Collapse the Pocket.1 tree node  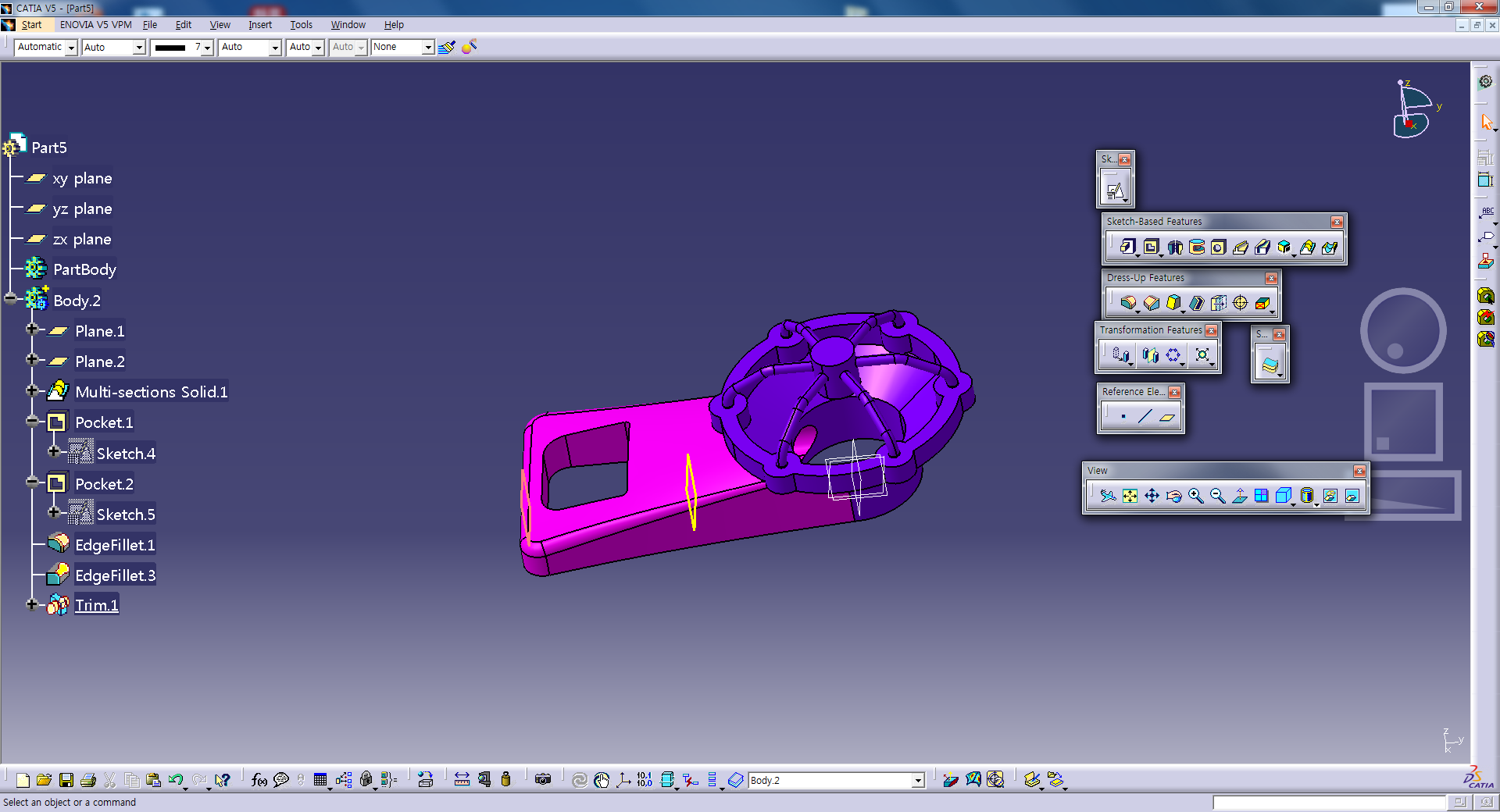click(32, 421)
